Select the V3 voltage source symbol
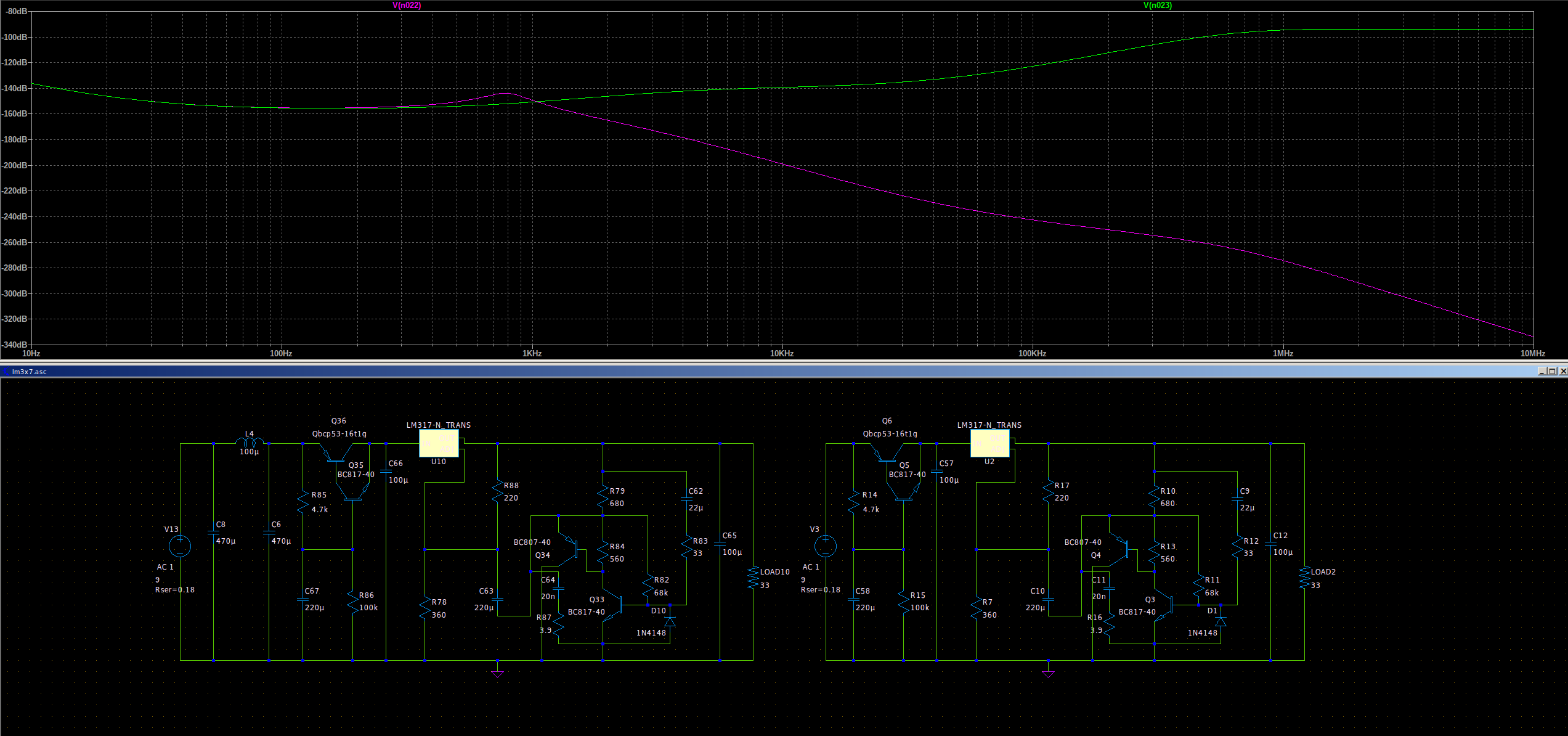Image resolution: width=1568 pixels, height=736 pixels. click(826, 546)
